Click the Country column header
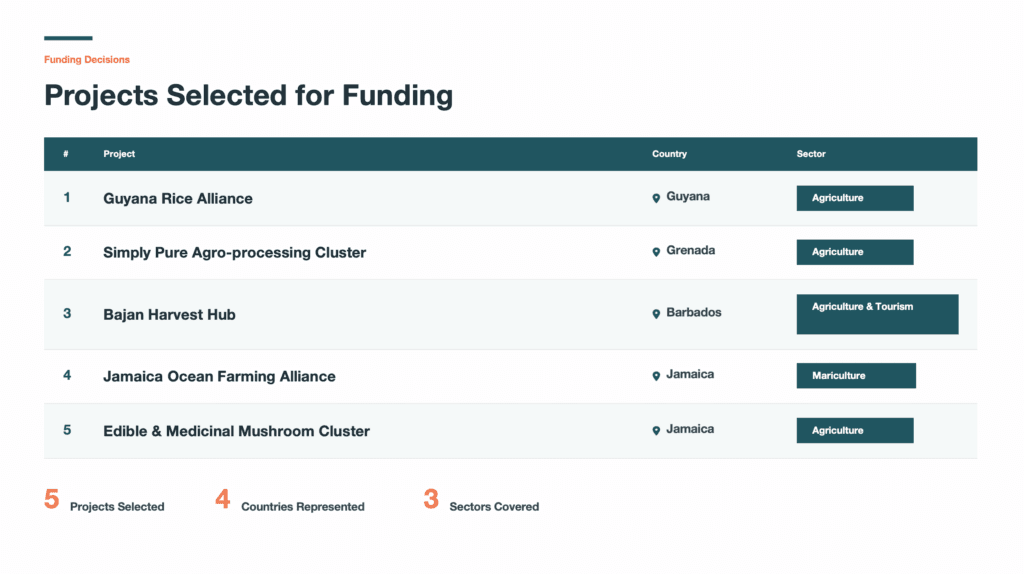This screenshot has height=574, width=1024. tap(669, 154)
